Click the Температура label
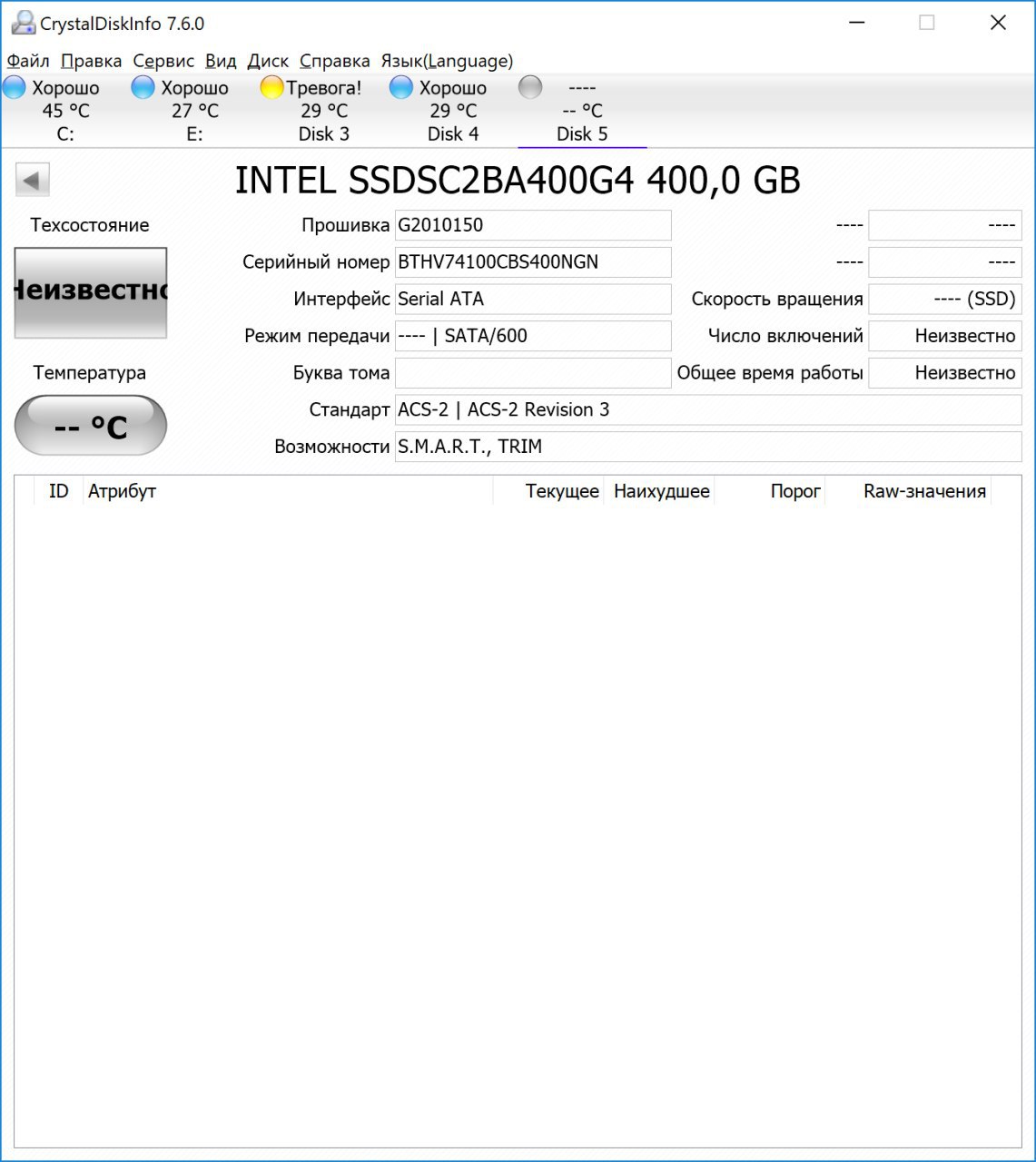The width and height of the screenshot is (1036, 1162). 90,373
